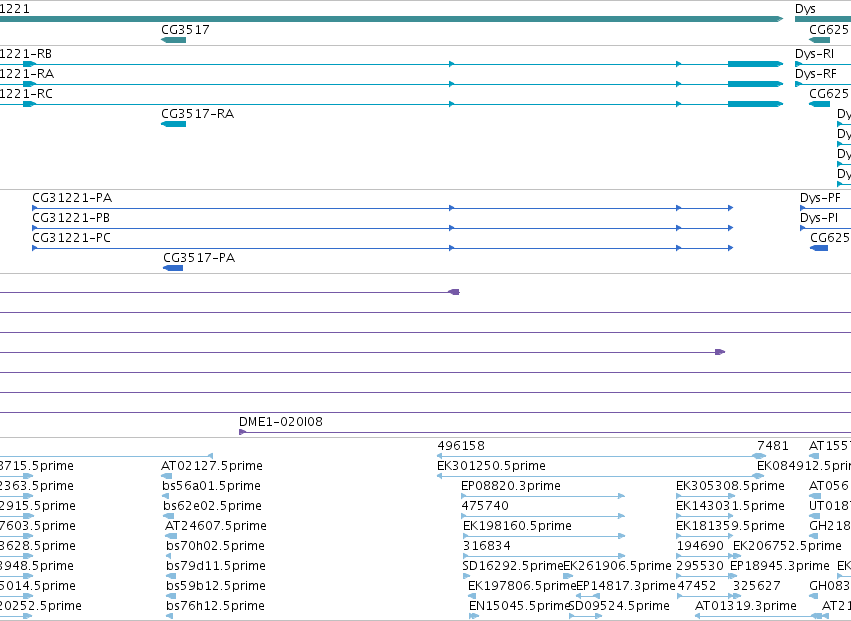Select the CG31221-PA protein label

click(x=72, y=198)
